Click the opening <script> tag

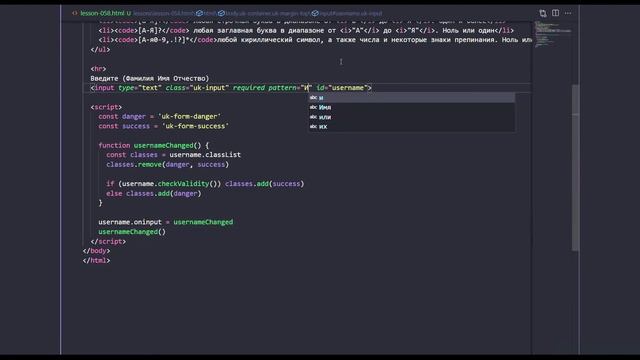[106, 107]
